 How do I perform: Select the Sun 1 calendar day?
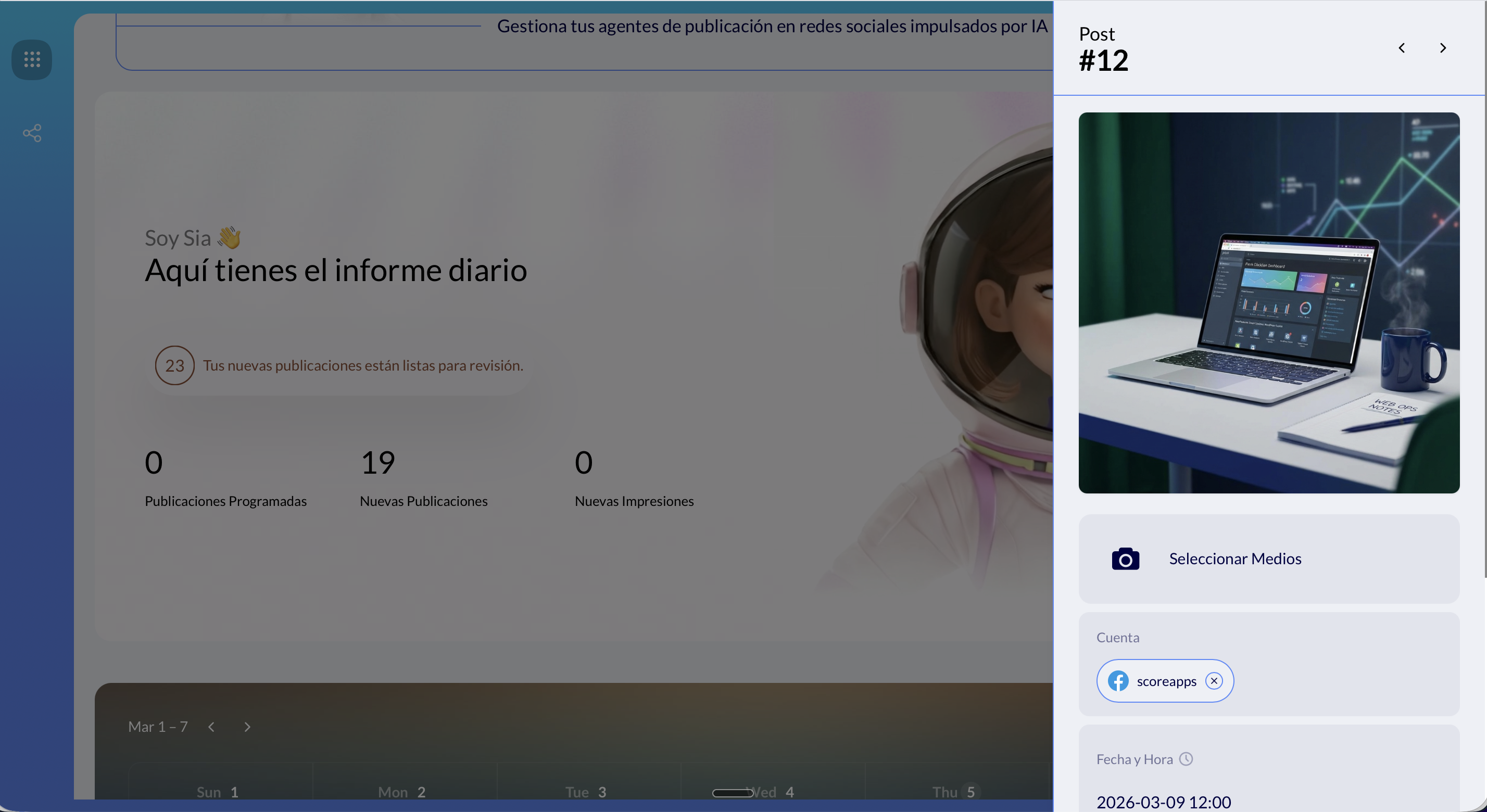pos(218,792)
